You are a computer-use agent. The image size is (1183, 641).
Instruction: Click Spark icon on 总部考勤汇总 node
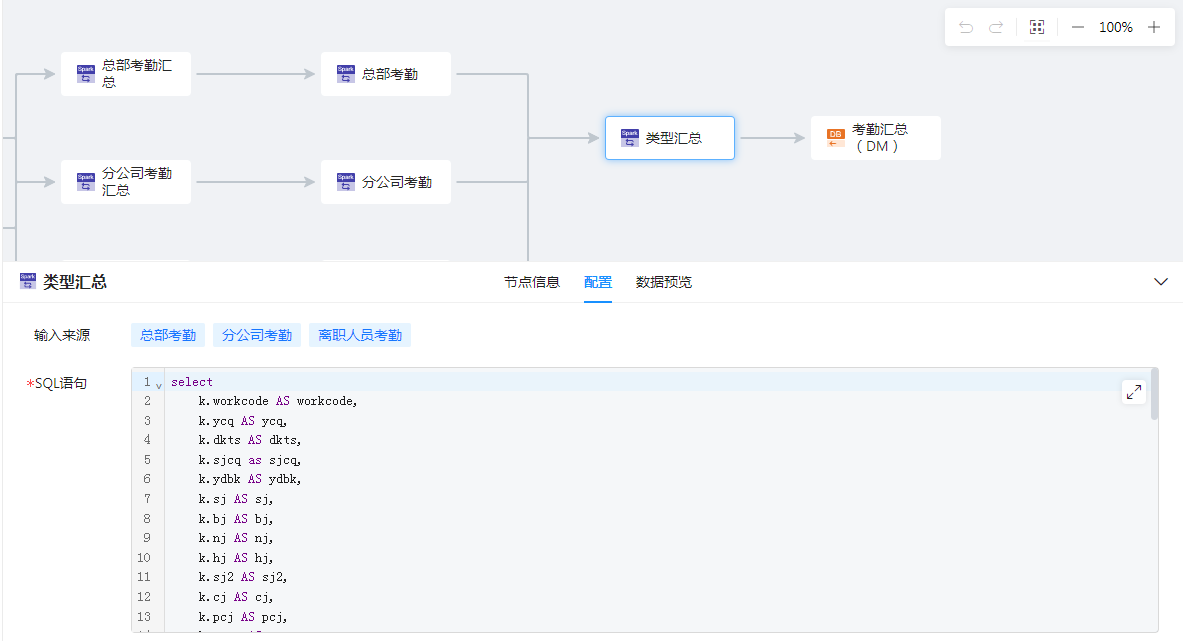(x=86, y=74)
